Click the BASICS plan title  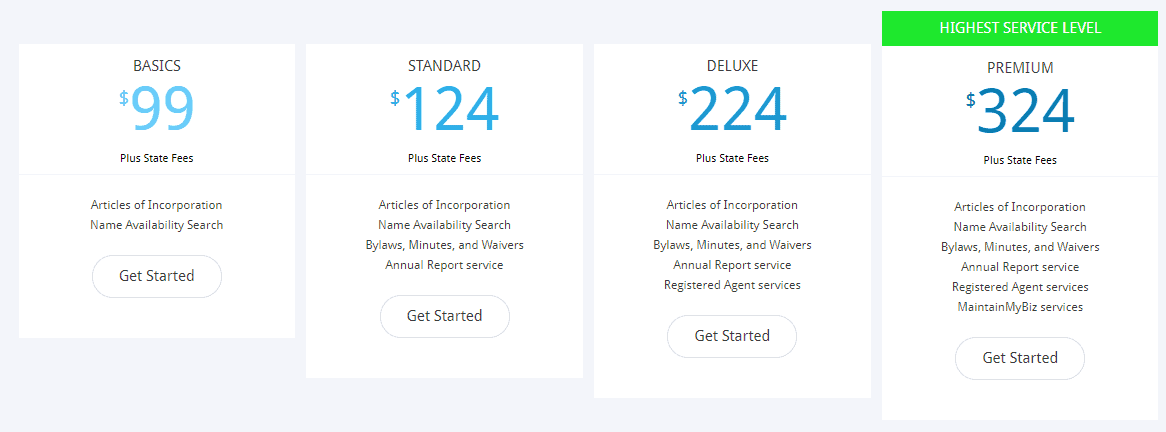(x=157, y=65)
